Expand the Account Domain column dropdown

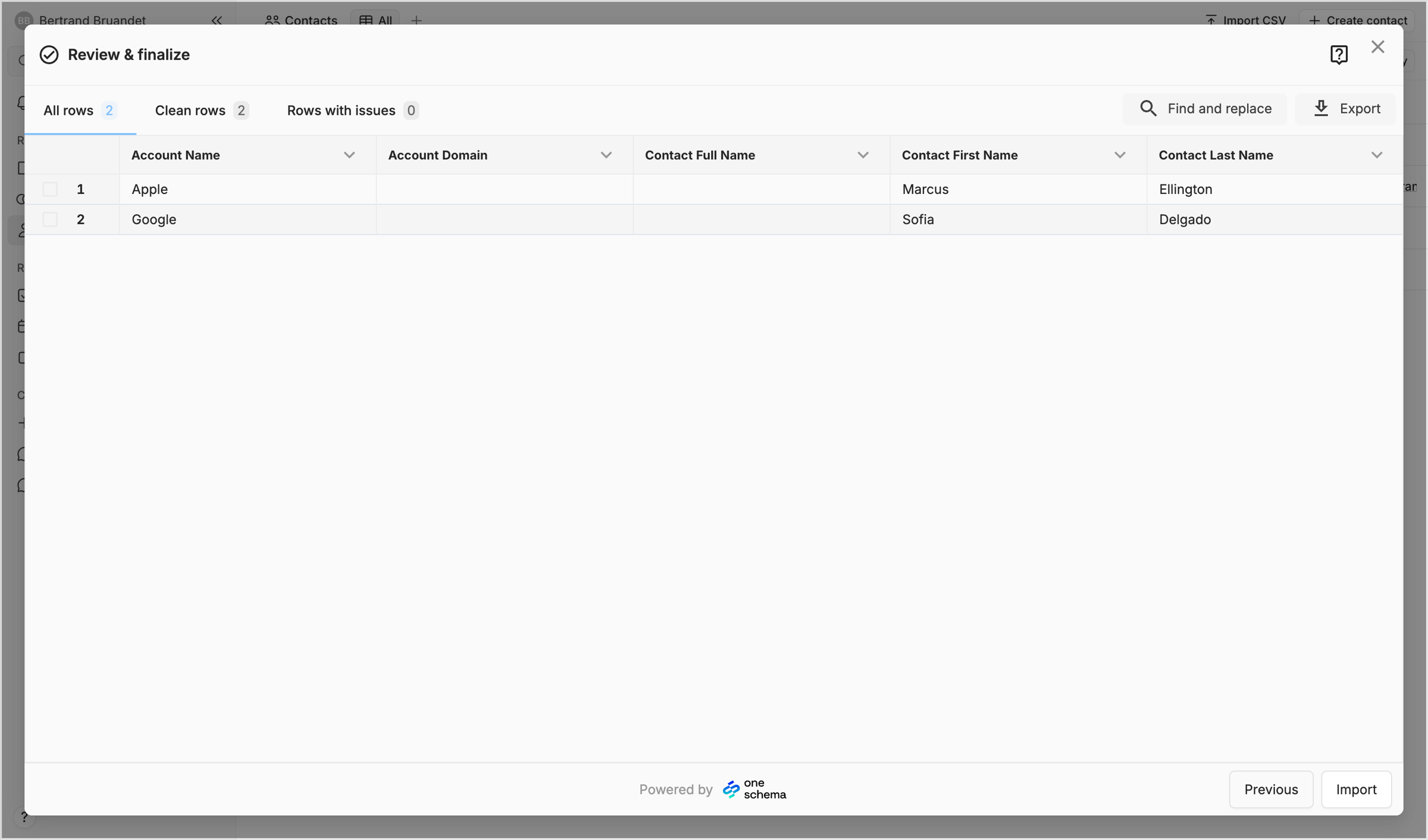click(x=606, y=155)
